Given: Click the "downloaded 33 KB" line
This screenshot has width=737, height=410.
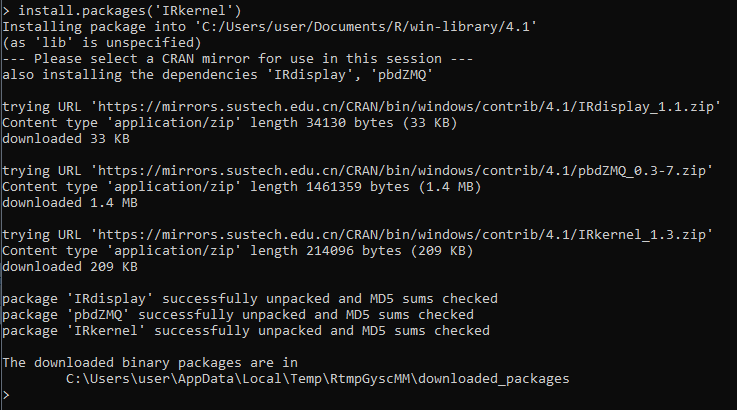Looking at the screenshot, I should click(66, 139).
